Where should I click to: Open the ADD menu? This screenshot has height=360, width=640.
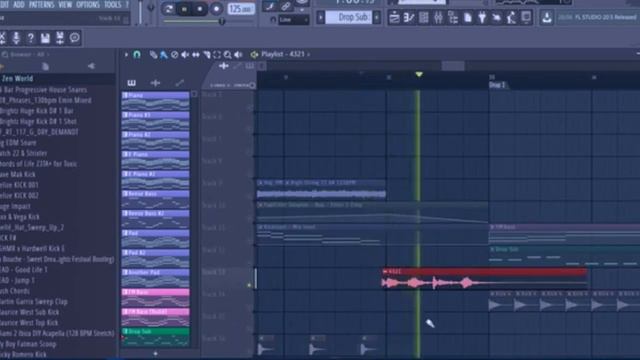(19, 4)
